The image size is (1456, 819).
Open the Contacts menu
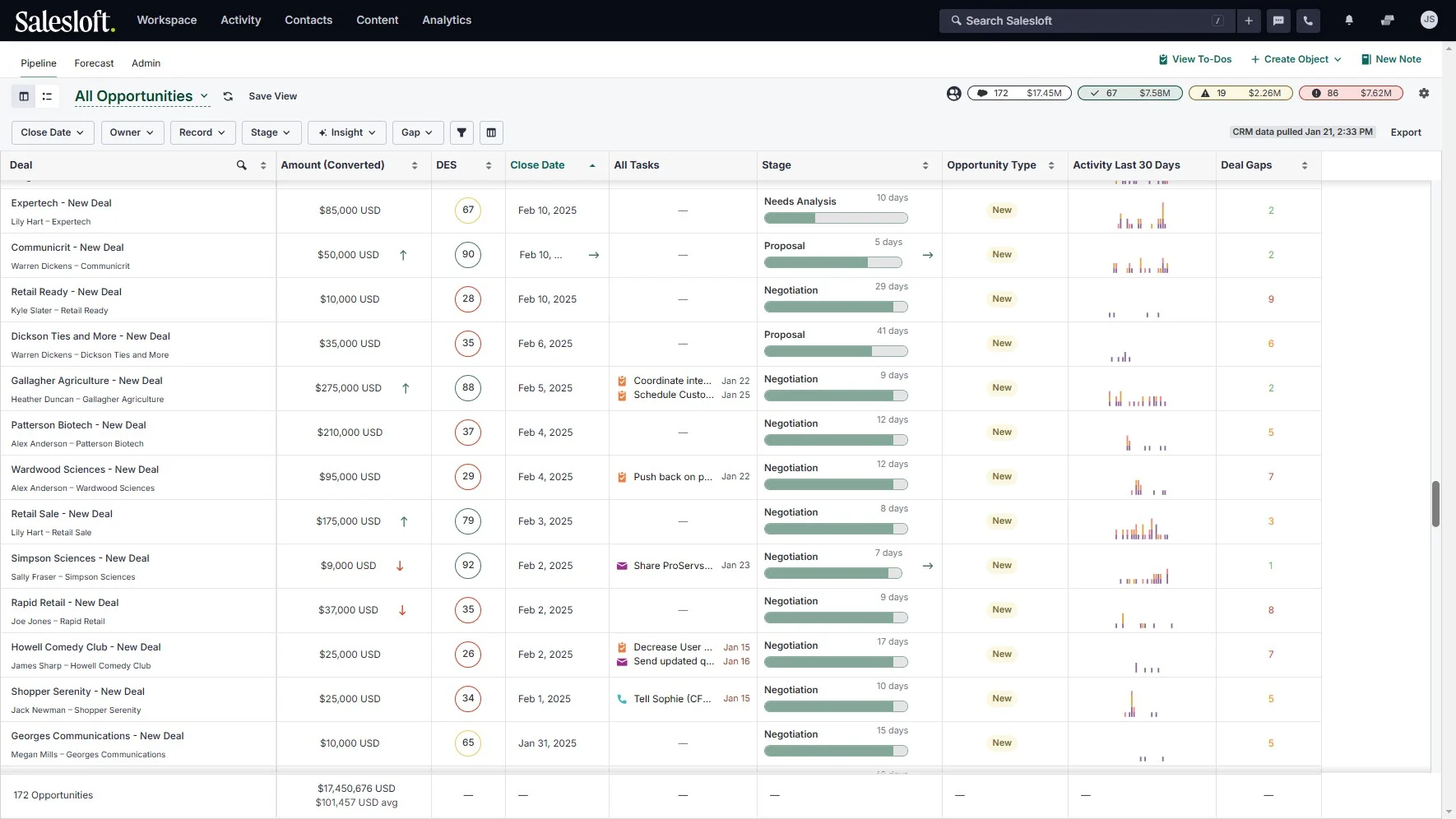308,20
